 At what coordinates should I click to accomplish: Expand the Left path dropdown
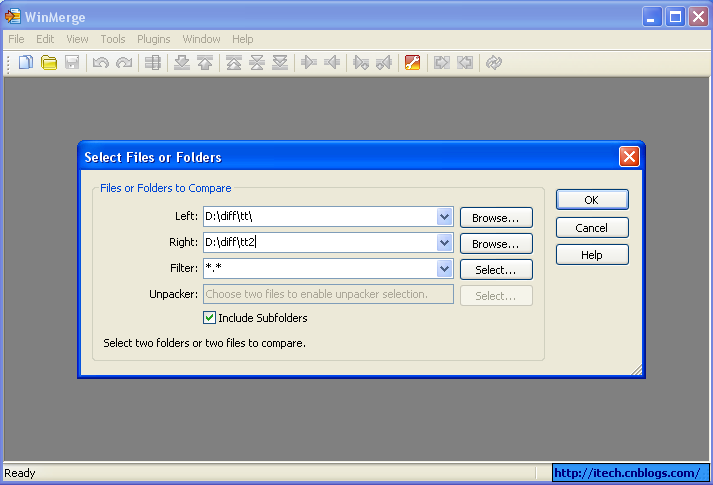tap(444, 216)
